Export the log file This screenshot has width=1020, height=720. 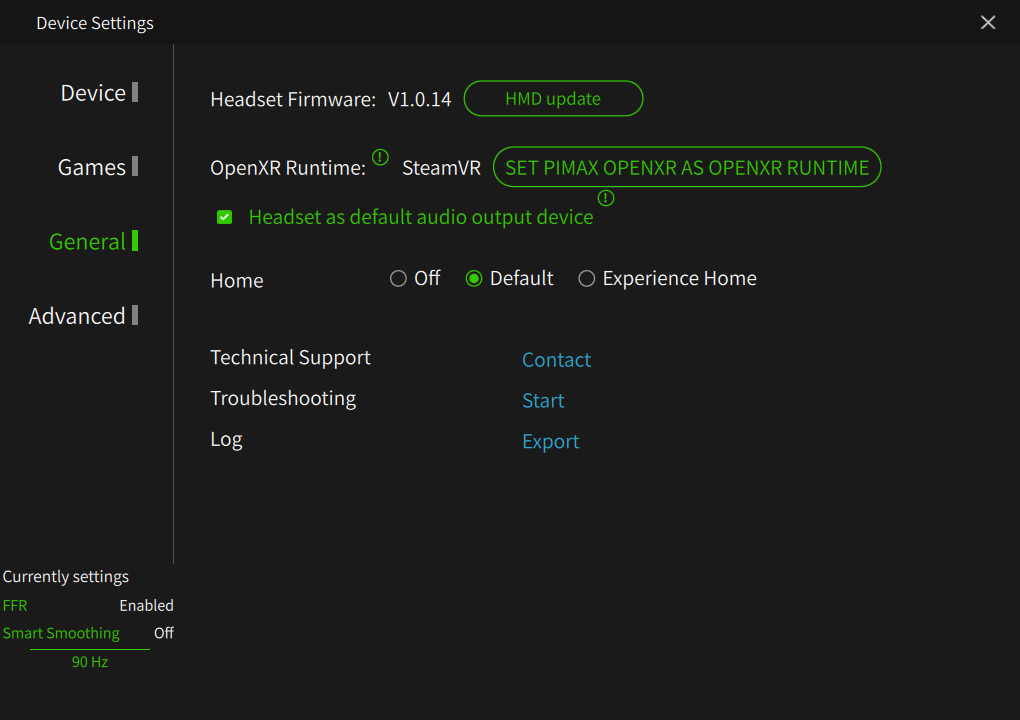tap(550, 442)
